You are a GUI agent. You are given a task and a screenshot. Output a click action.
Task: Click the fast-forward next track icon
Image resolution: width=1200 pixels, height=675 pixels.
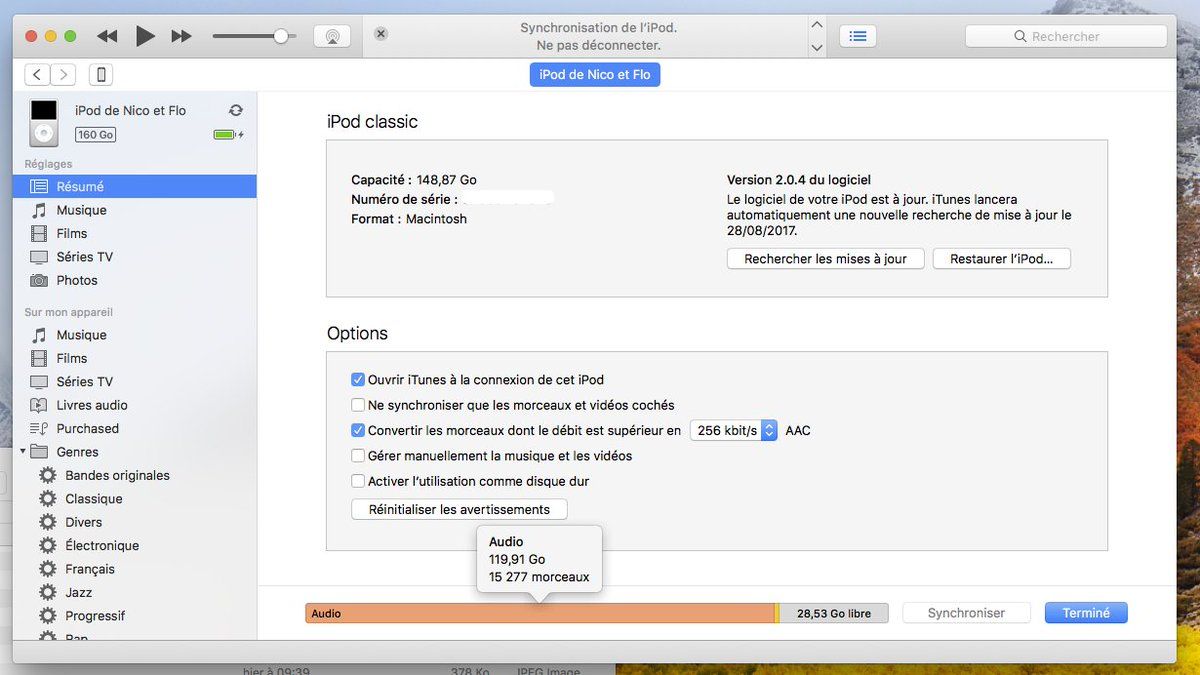pyautogui.click(x=181, y=36)
